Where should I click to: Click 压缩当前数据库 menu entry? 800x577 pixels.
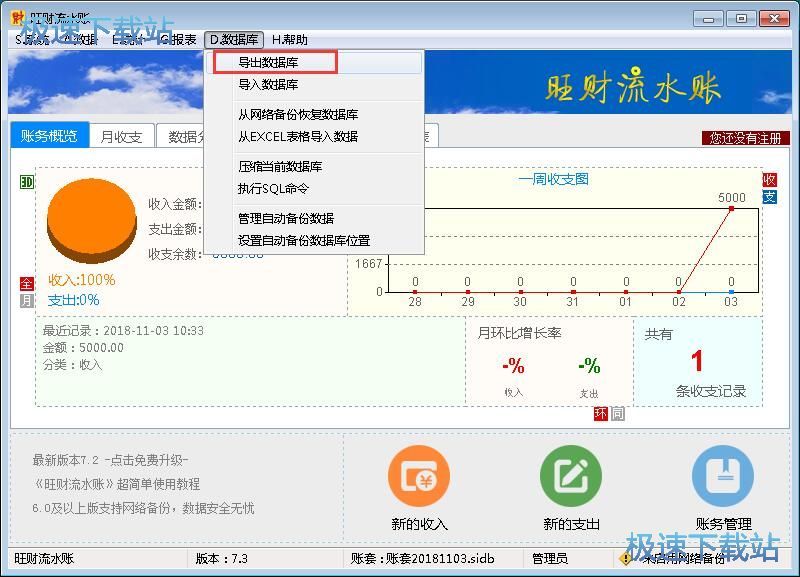coord(314,166)
